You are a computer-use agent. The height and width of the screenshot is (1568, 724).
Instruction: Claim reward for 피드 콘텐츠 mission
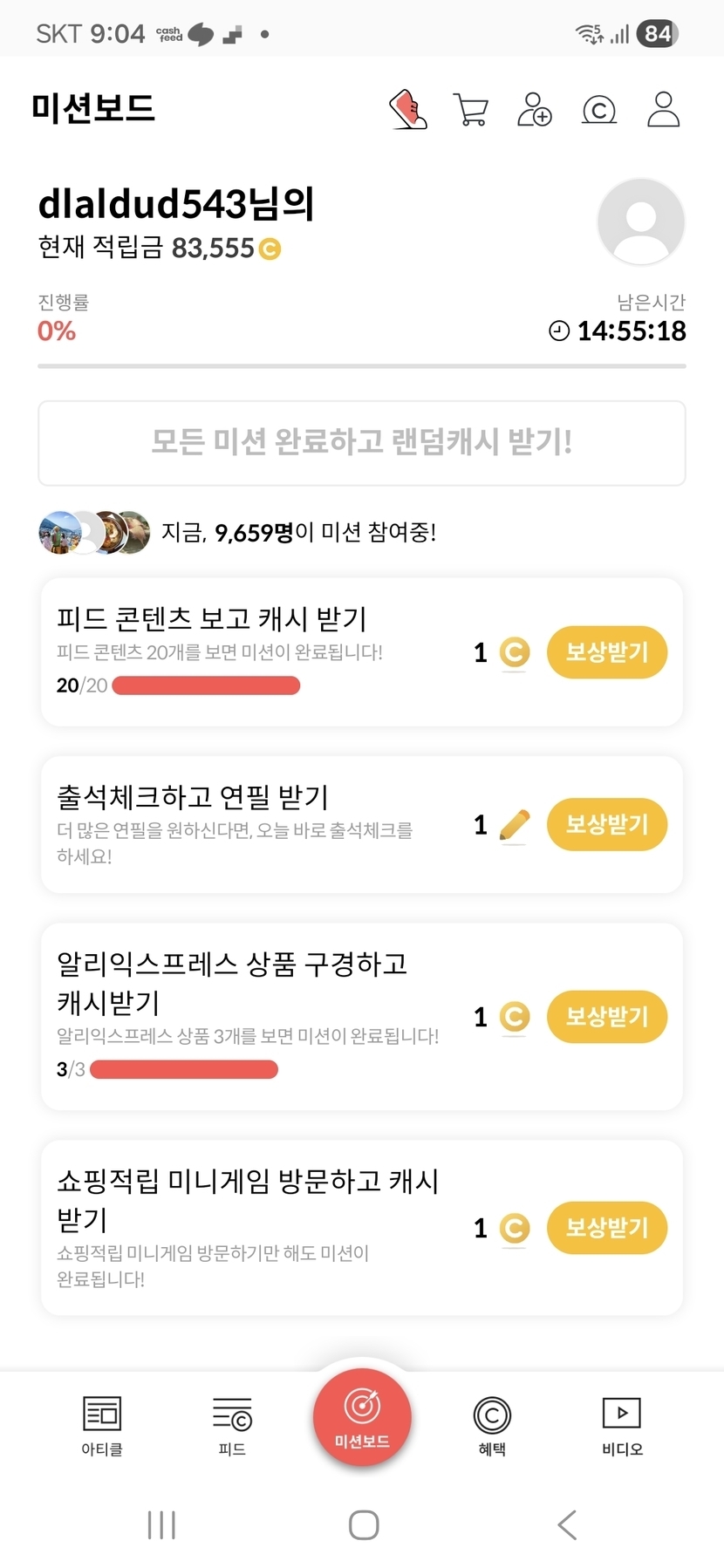point(606,652)
